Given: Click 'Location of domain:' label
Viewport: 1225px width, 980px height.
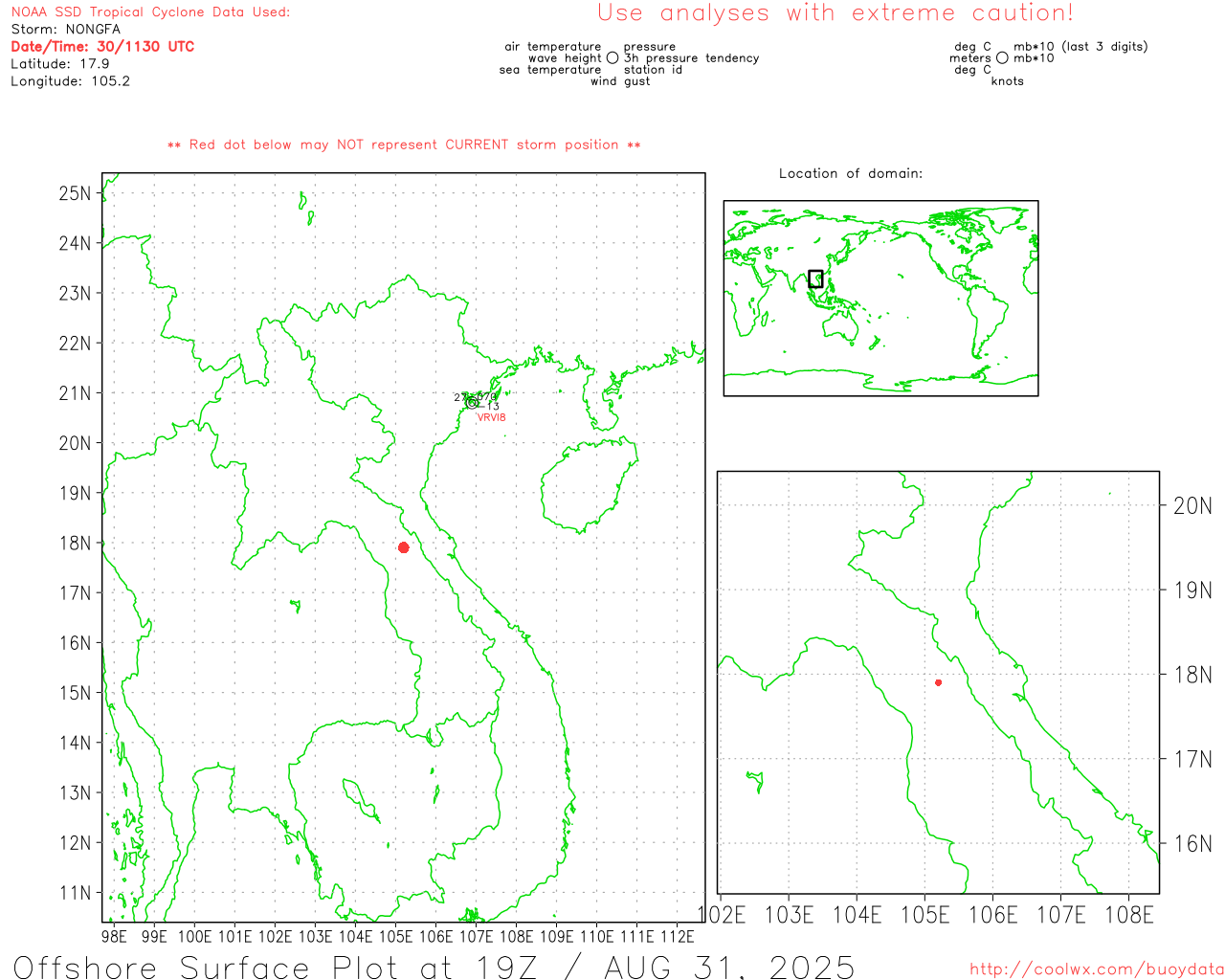Looking at the screenshot, I should point(851,173).
